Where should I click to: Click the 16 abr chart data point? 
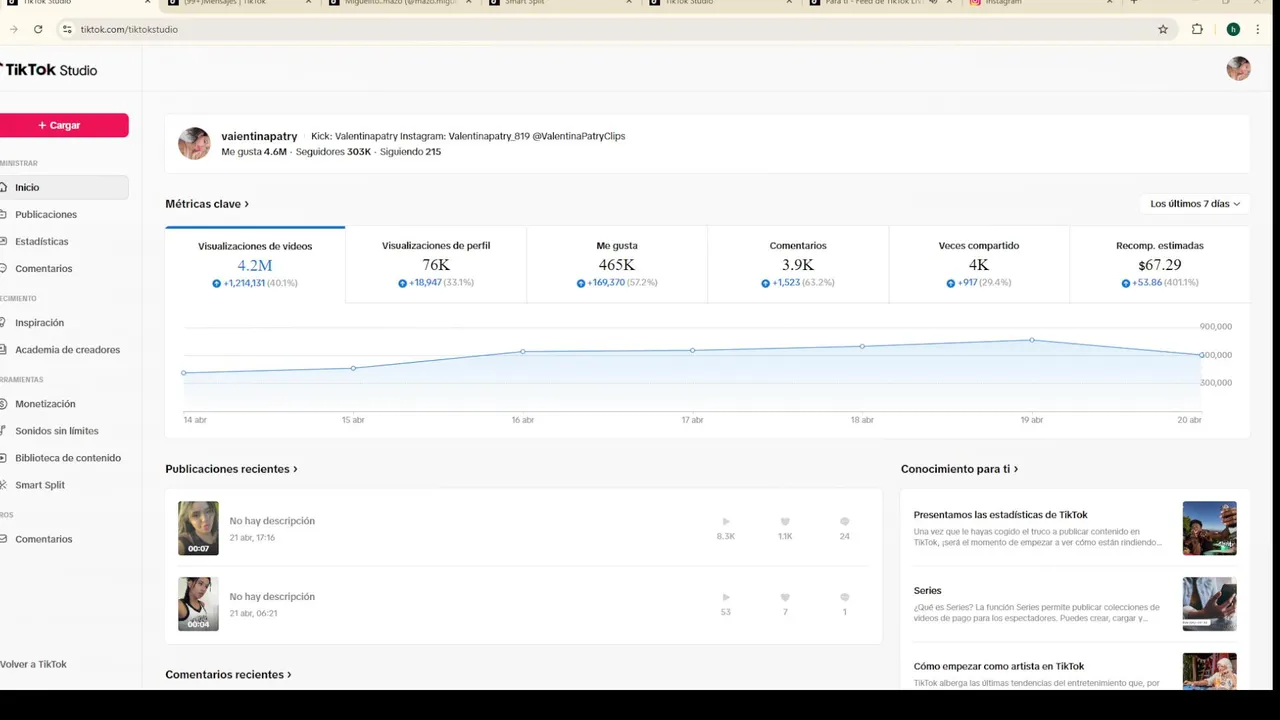pos(523,351)
